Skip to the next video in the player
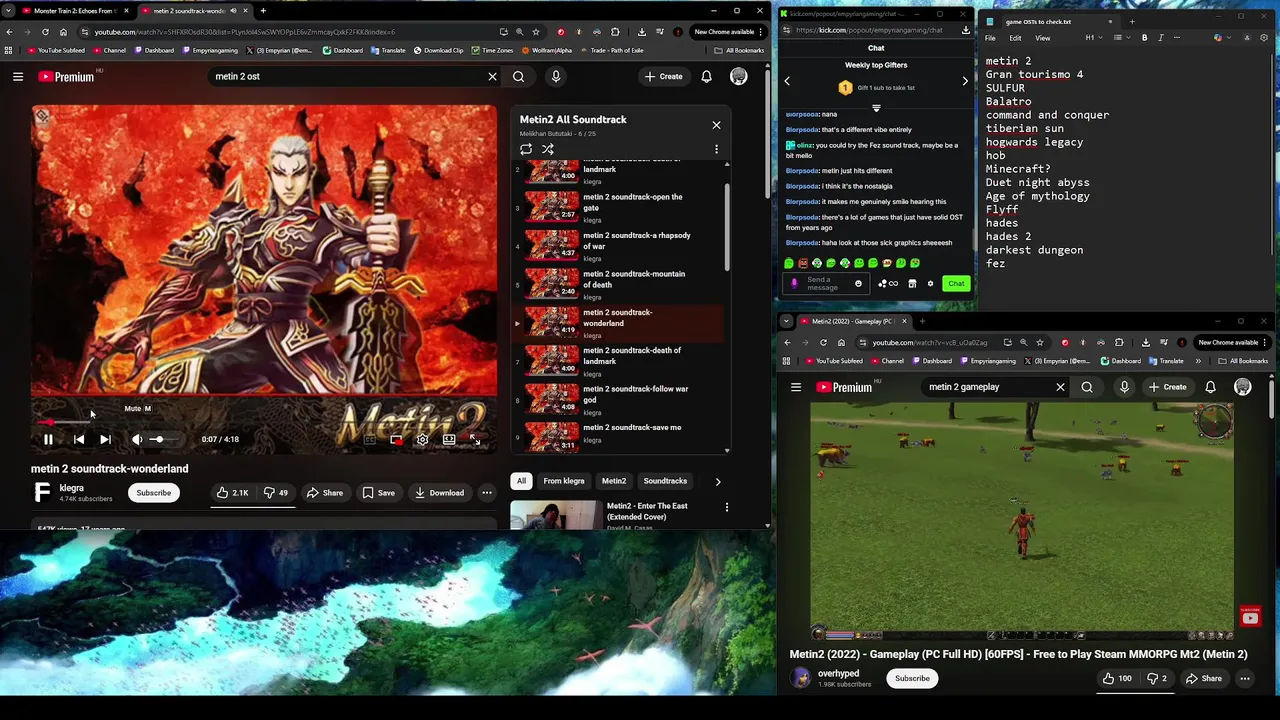Screen dimensions: 1280x720 (x=105, y=439)
